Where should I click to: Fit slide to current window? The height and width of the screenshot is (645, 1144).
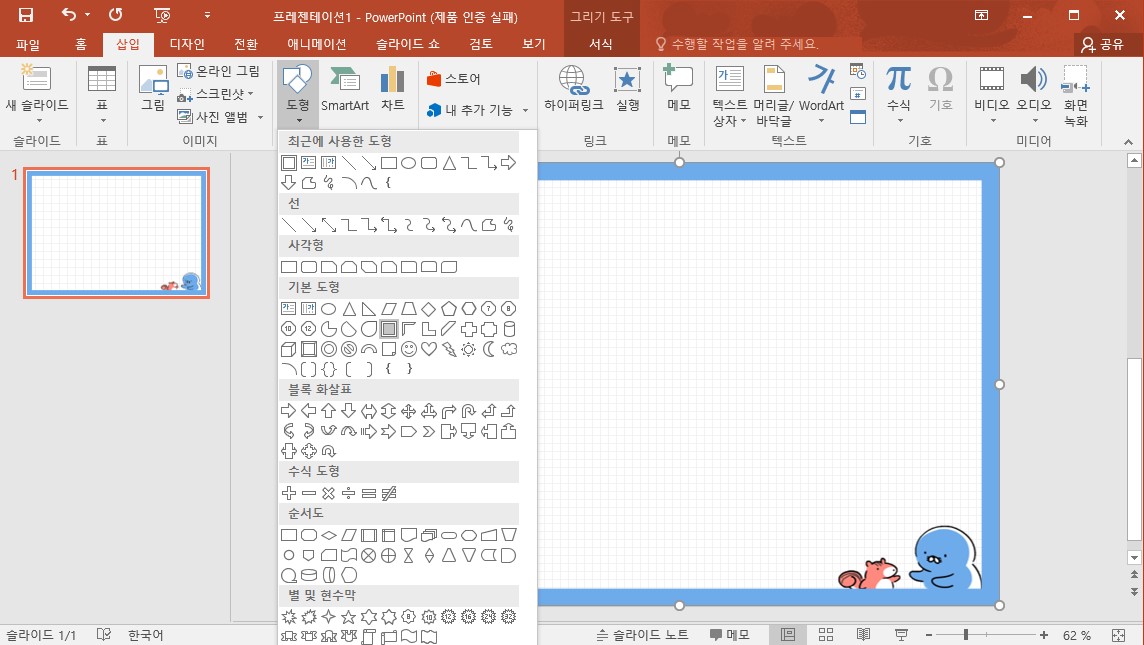(x=1118, y=635)
